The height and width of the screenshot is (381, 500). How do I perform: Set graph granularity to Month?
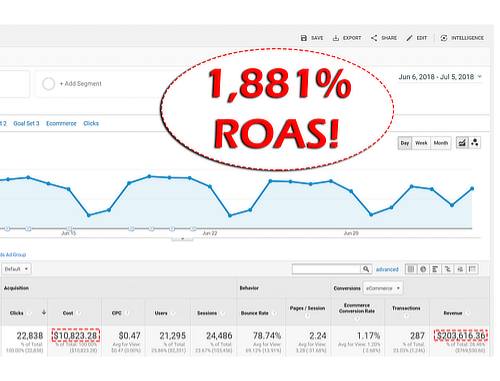pos(441,143)
